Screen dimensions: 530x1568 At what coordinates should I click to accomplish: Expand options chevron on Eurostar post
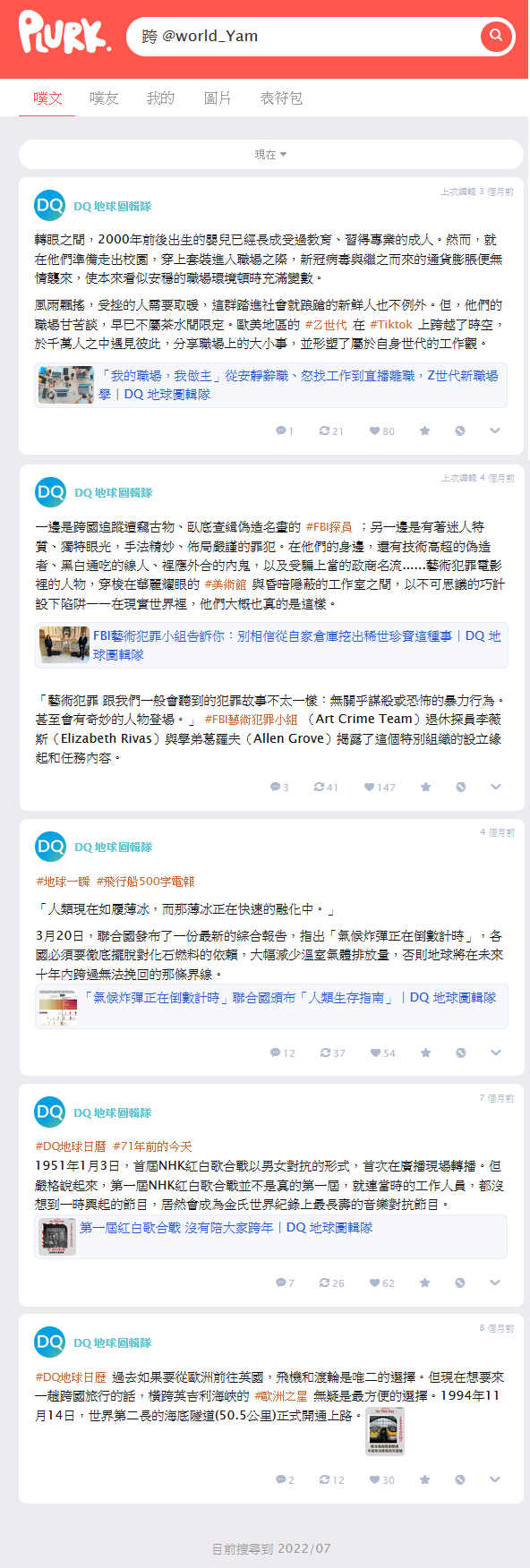pos(495,1479)
